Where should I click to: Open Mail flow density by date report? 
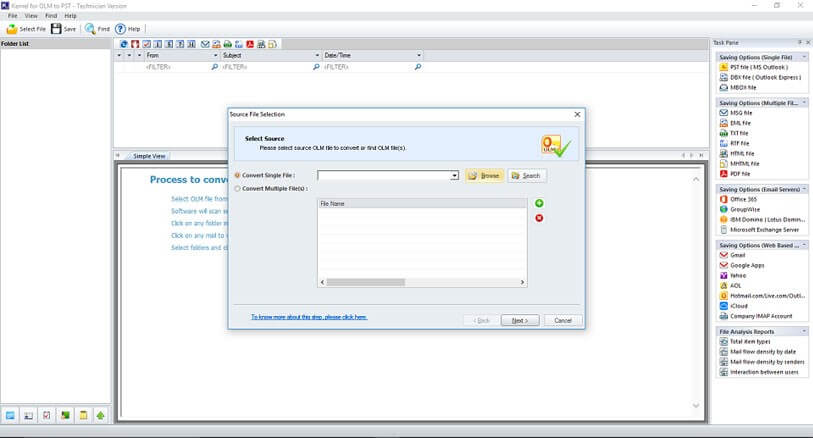[x=758, y=352]
